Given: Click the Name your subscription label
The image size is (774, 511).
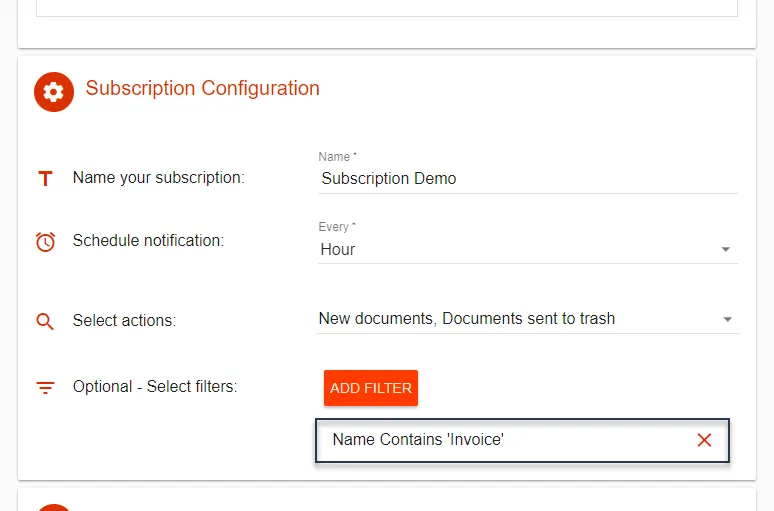Looking at the screenshot, I should 158,178.
